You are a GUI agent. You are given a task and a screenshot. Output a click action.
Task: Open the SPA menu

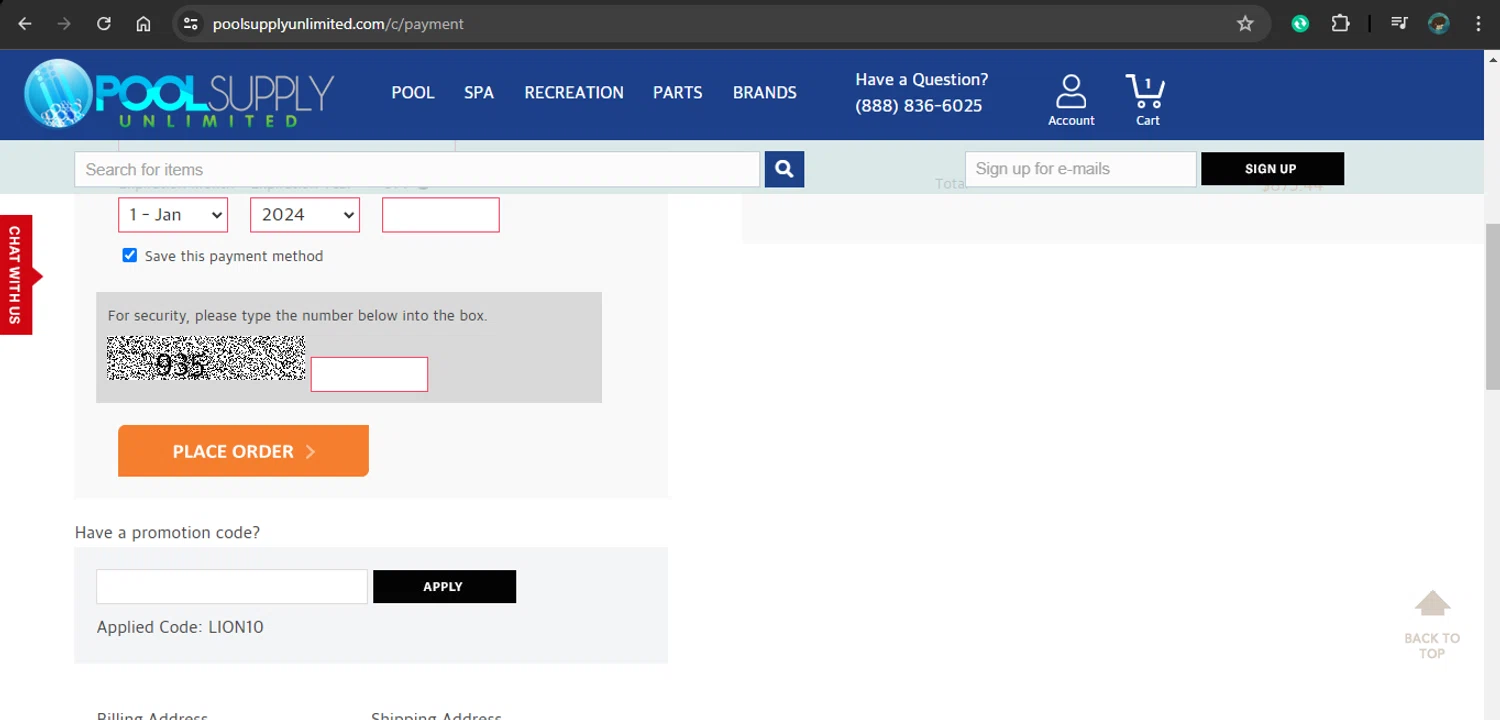tap(479, 92)
